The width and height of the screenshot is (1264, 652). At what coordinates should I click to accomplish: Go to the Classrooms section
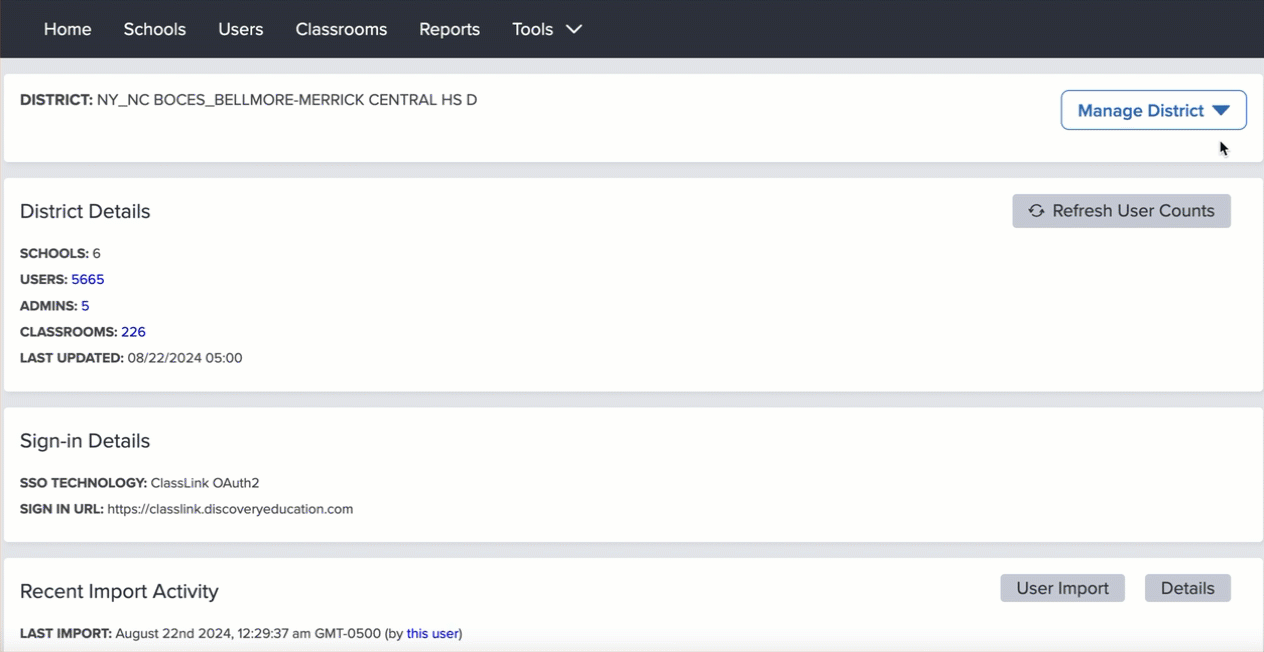[341, 29]
